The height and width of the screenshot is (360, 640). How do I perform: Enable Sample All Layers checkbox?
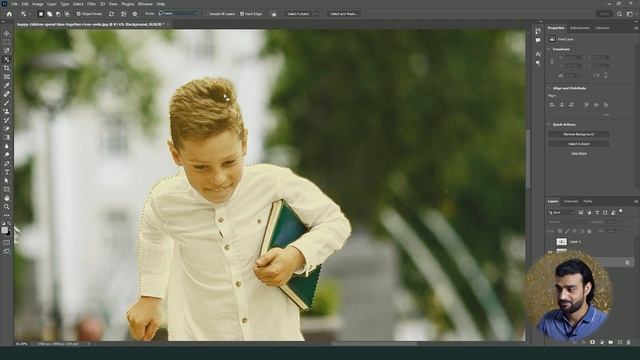205,14
